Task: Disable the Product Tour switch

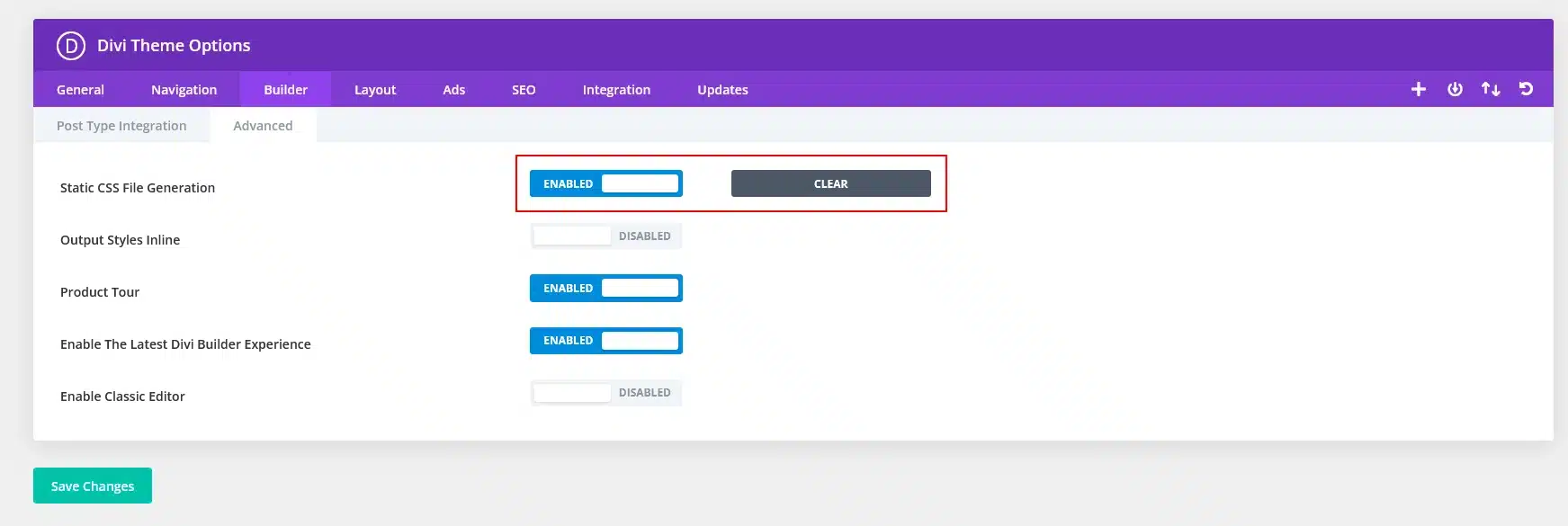Action: (x=606, y=288)
